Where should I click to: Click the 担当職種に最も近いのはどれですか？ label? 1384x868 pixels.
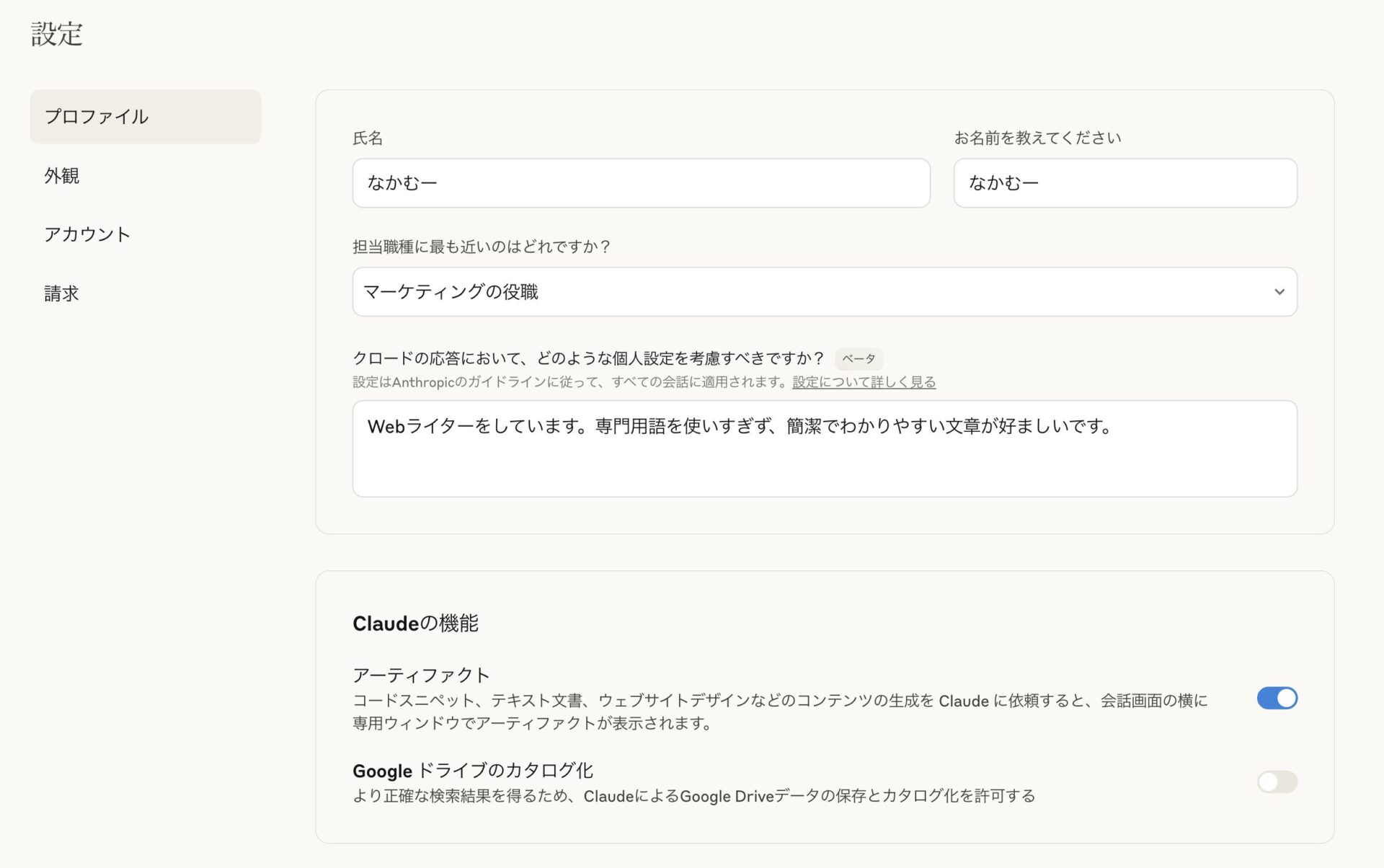[x=482, y=247]
